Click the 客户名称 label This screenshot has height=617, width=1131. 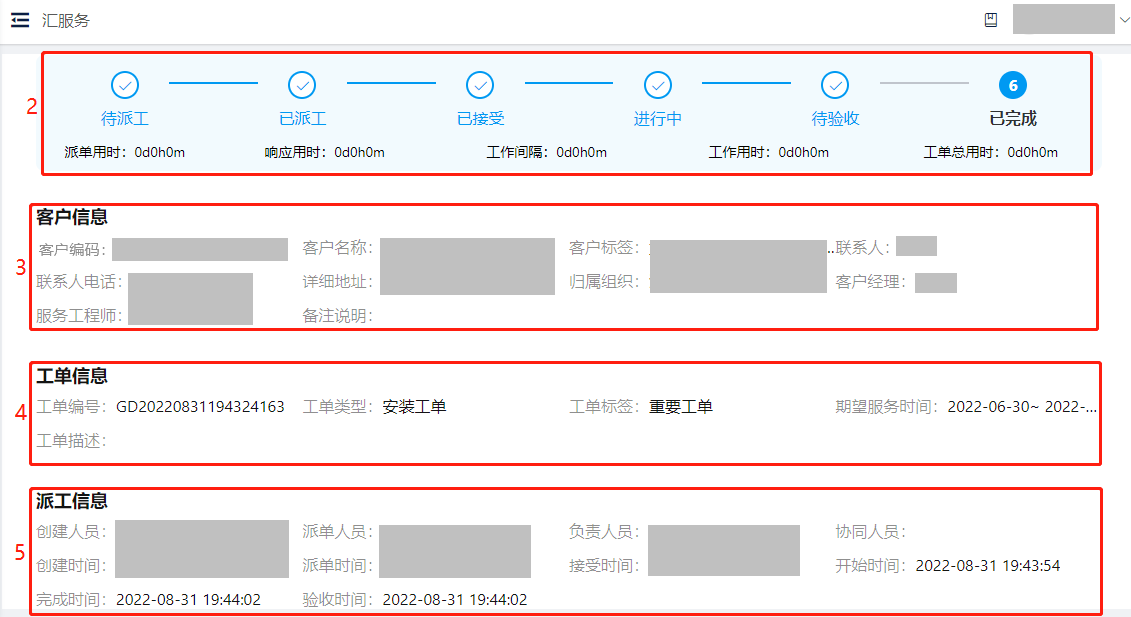338,248
